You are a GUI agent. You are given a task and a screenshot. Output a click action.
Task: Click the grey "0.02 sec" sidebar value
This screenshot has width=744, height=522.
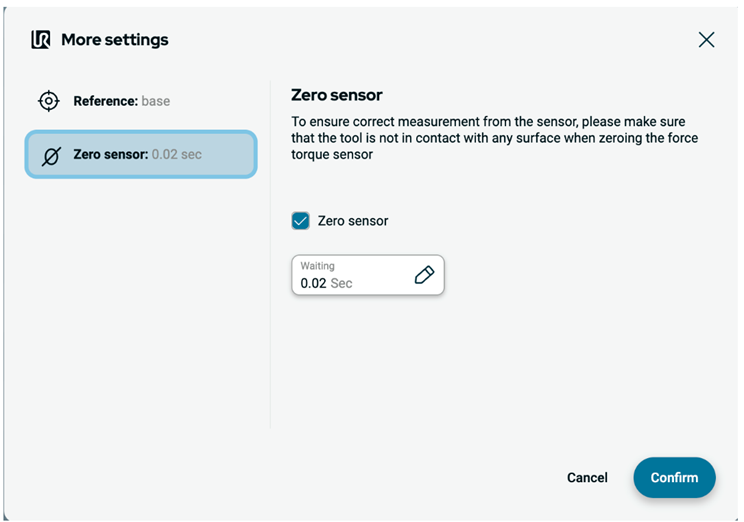[177, 155]
